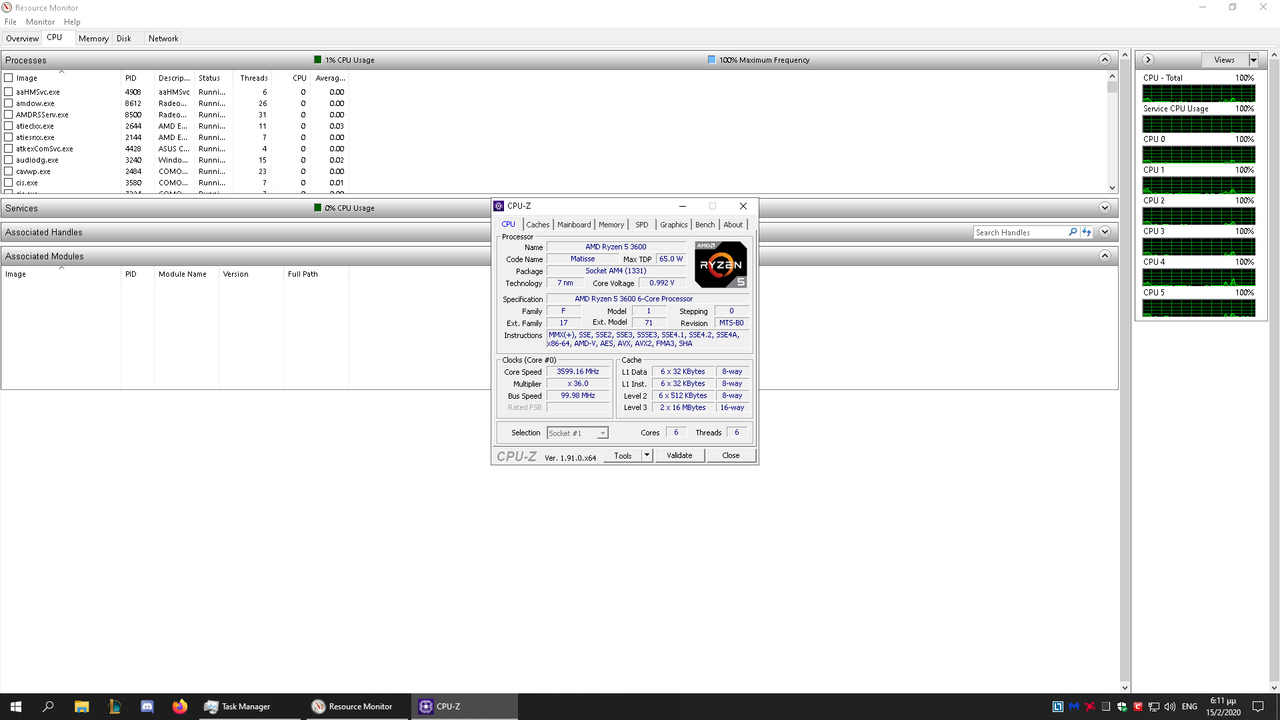Image resolution: width=1280 pixels, height=720 pixels.
Task: Check the atiesrxx.exe process checkbox
Action: click(9, 137)
